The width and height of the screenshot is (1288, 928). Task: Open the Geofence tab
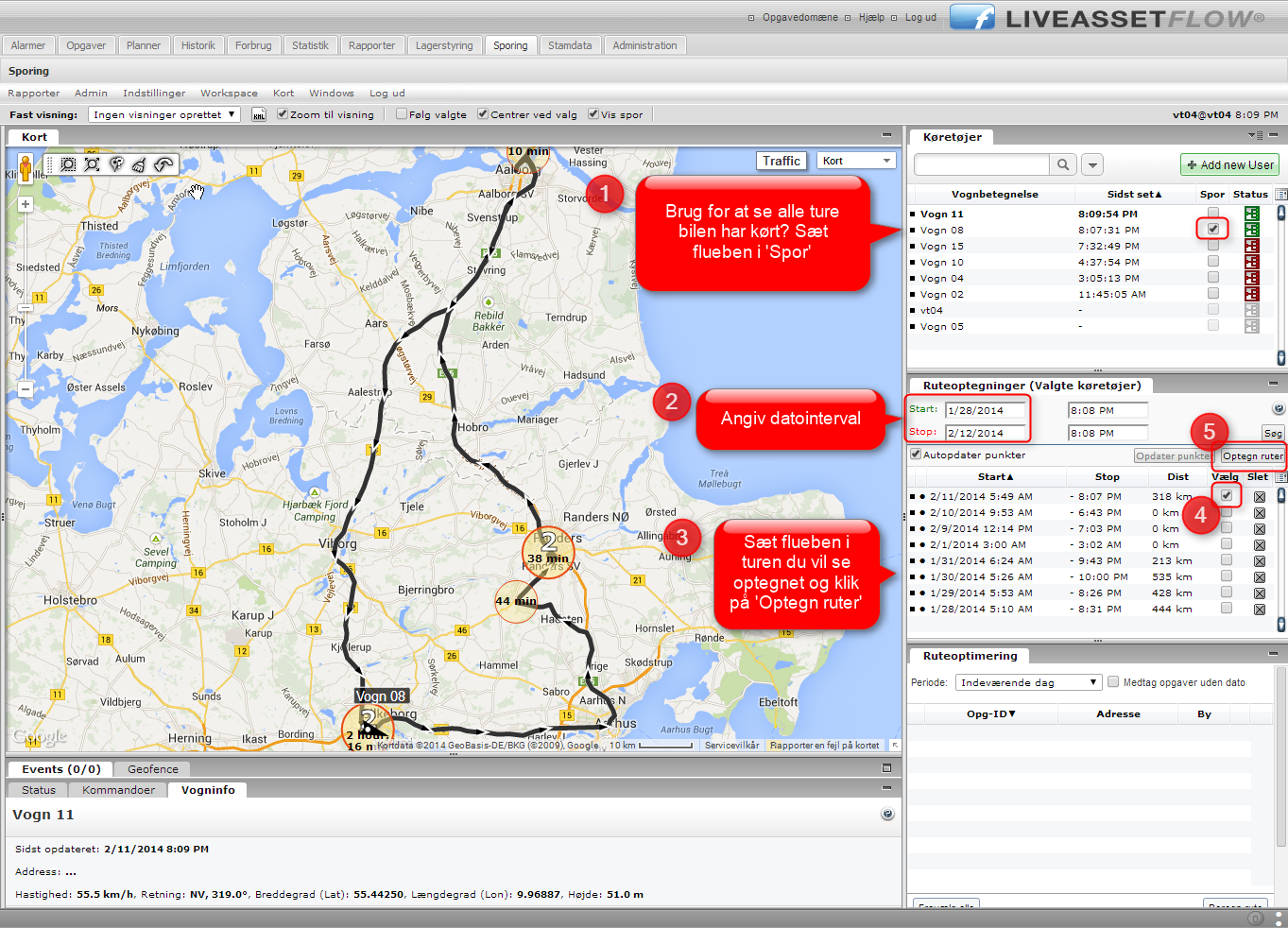(x=153, y=769)
